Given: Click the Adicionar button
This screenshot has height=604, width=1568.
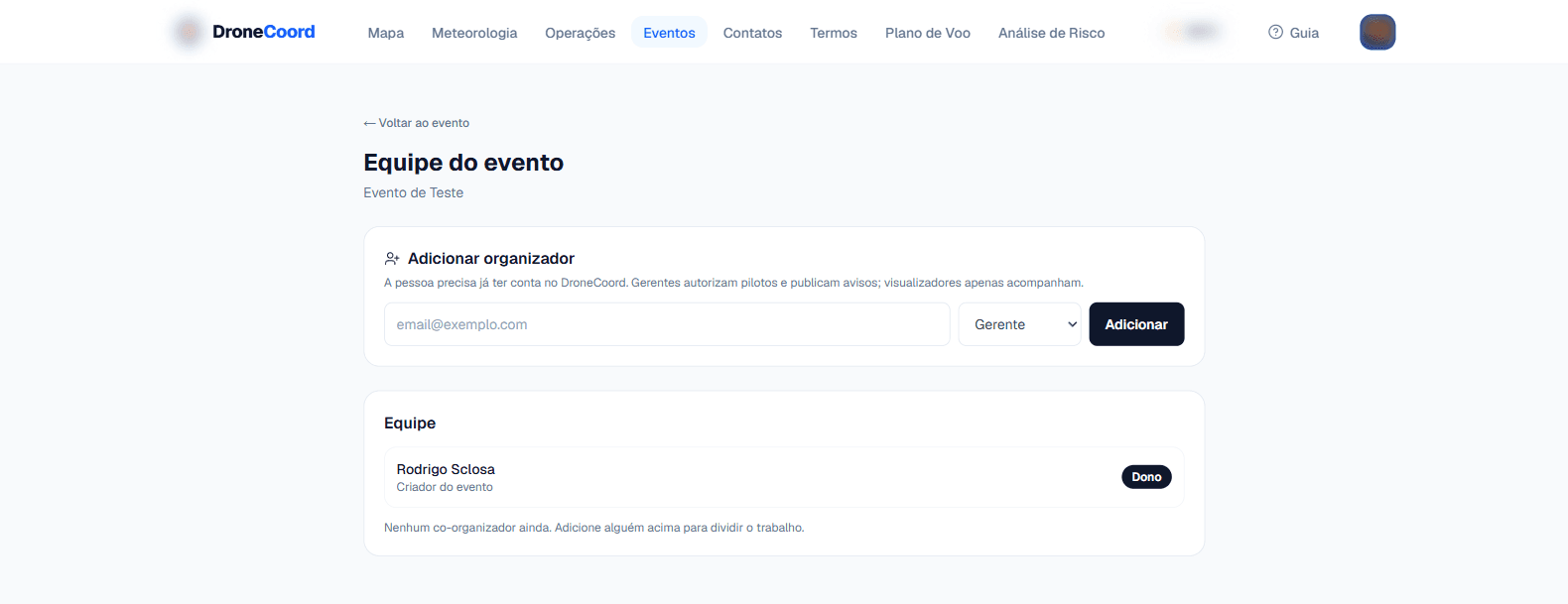Looking at the screenshot, I should click(x=1136, y=324).
